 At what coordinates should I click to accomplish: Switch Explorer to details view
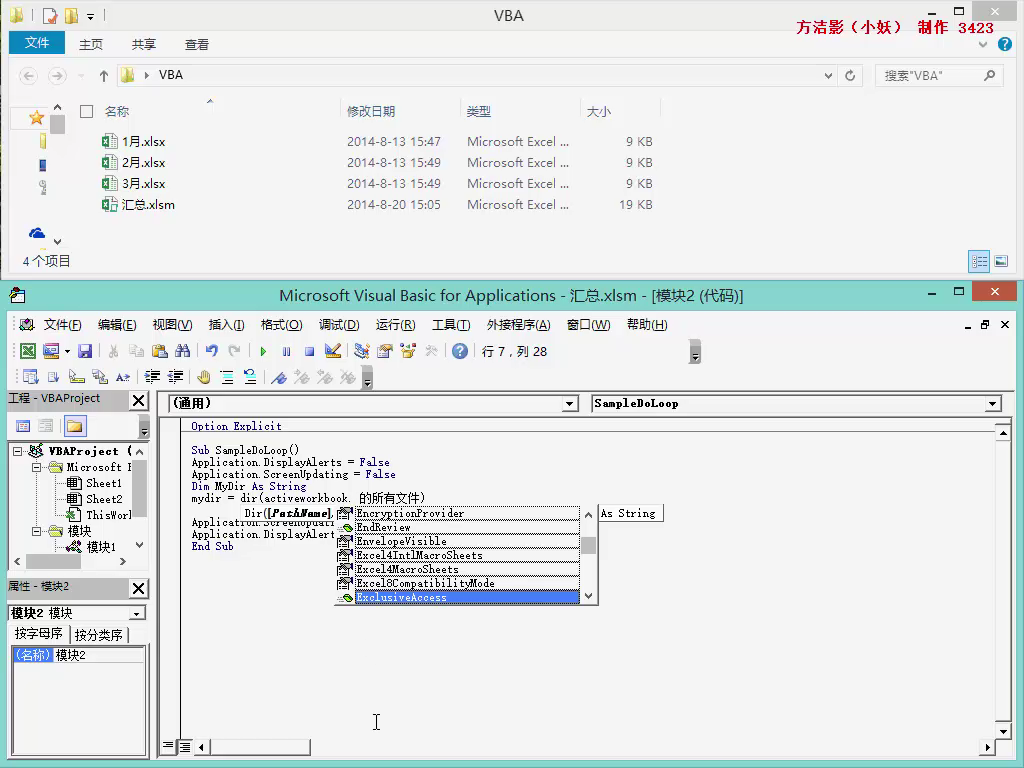(x=979, y=261)
